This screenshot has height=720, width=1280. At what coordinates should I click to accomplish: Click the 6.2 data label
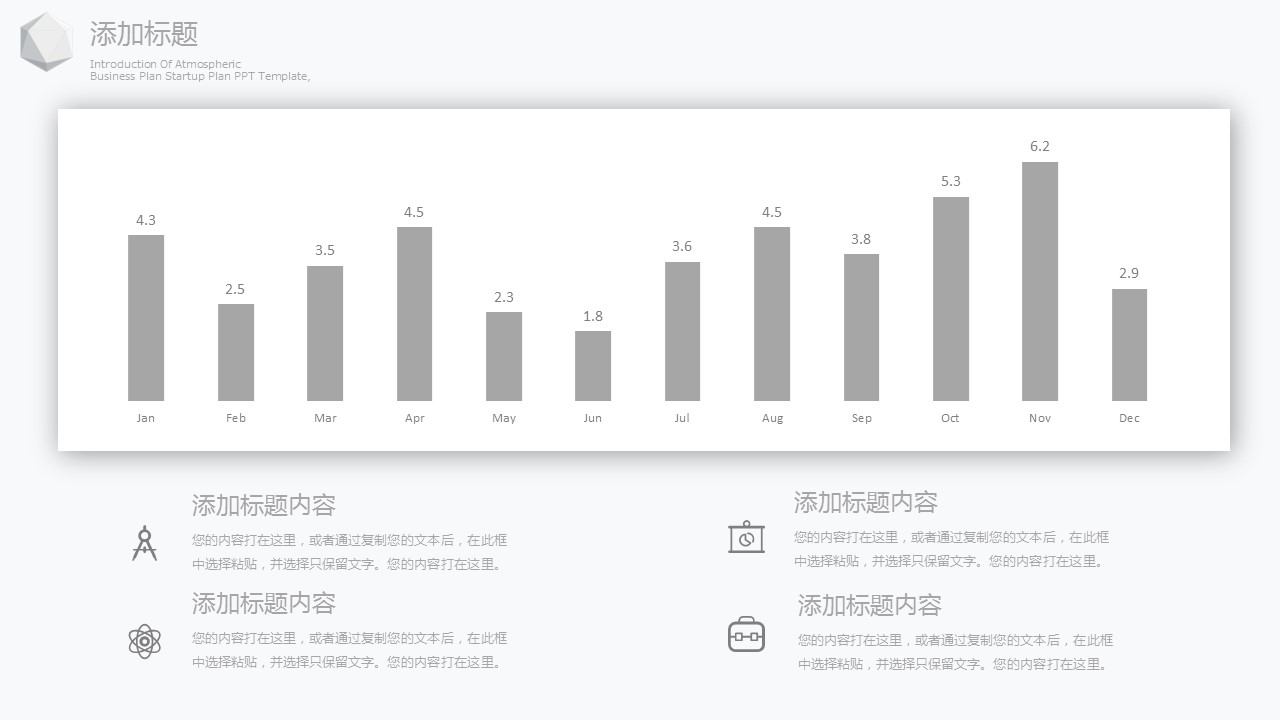(1040, 146)
